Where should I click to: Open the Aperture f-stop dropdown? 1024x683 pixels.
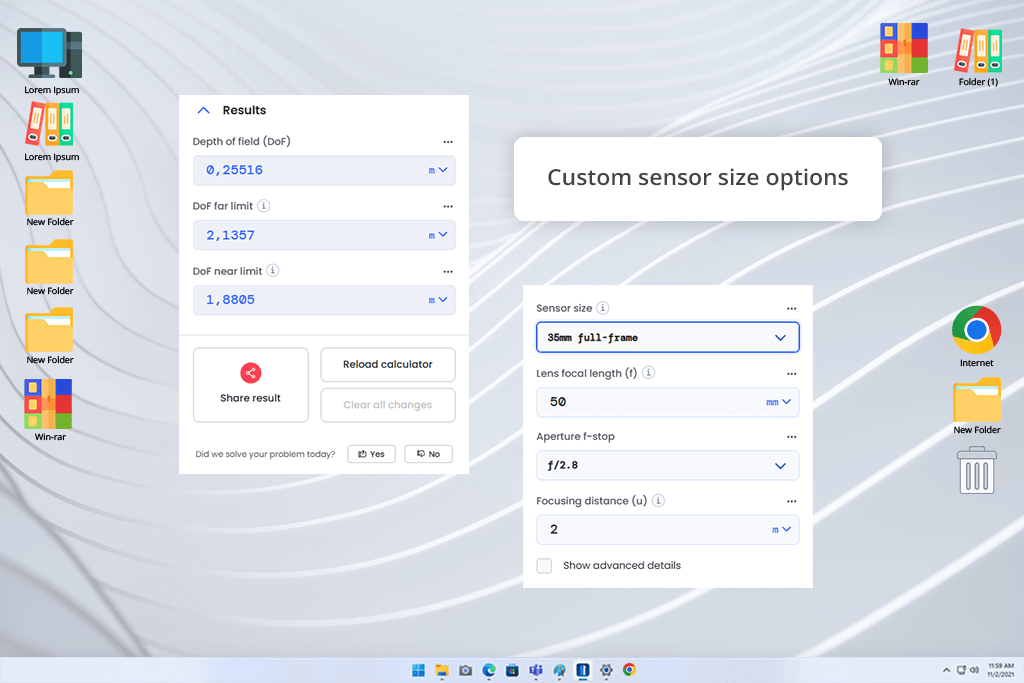coord(667,466)
